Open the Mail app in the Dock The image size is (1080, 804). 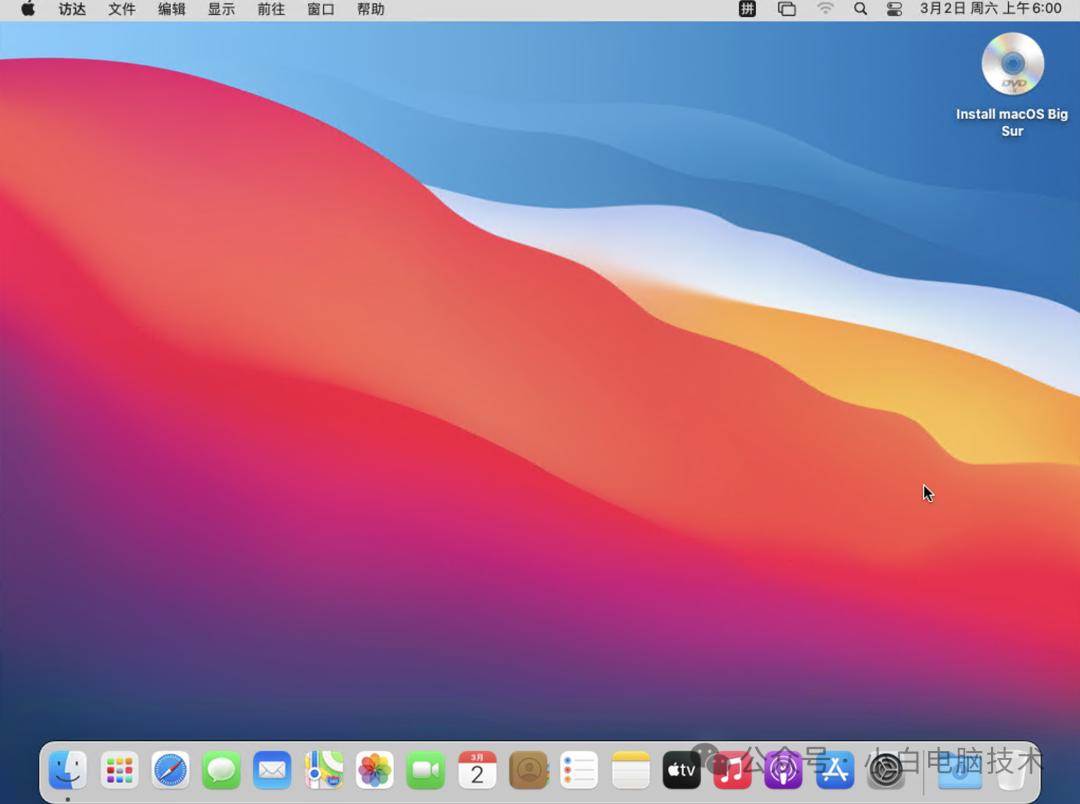pos(272,770)
